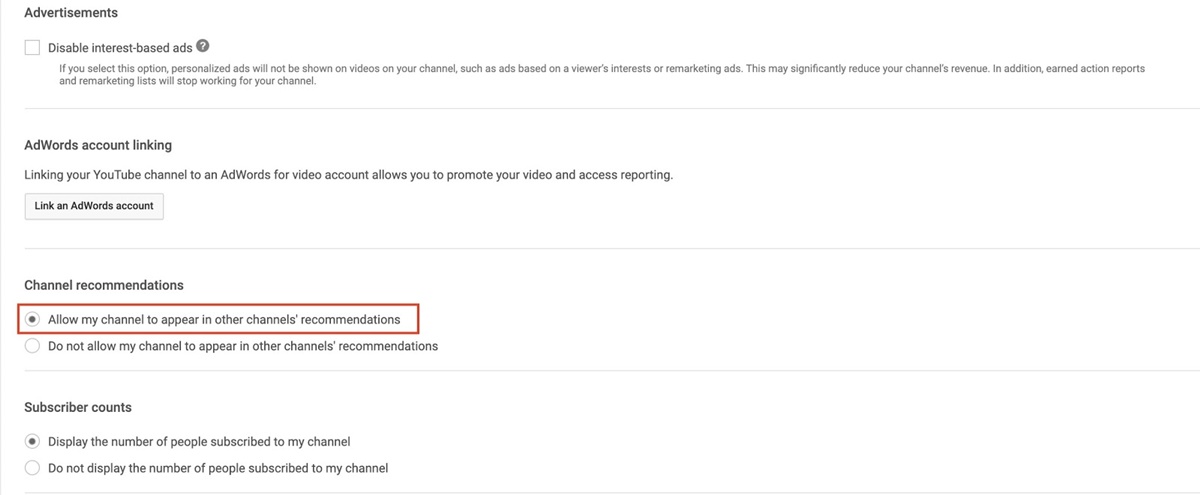Click the help icon beside interest-based ads
The image size is (1200, 495).
click(203, 46)
